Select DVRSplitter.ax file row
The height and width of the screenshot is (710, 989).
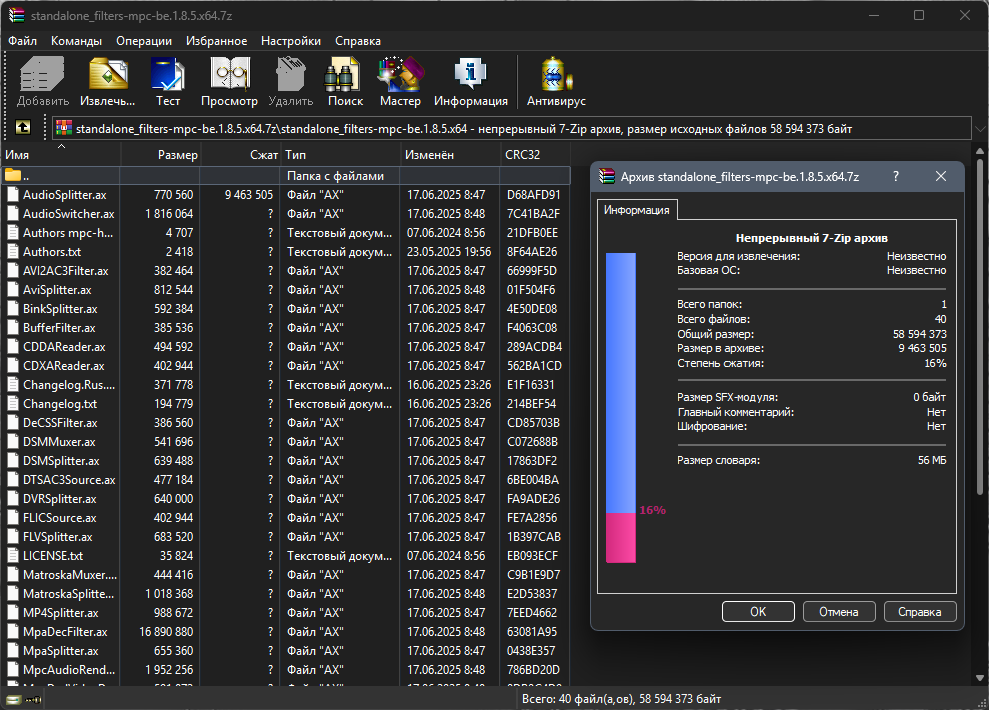[285, 499]
